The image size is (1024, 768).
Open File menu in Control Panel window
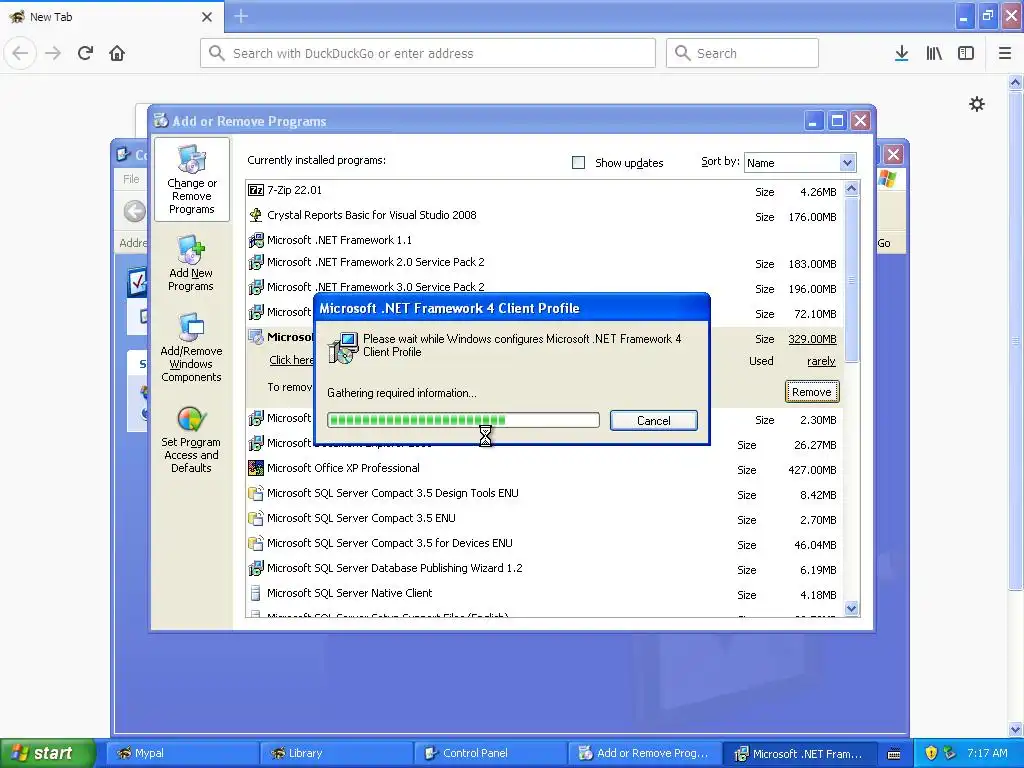point(131,179)
